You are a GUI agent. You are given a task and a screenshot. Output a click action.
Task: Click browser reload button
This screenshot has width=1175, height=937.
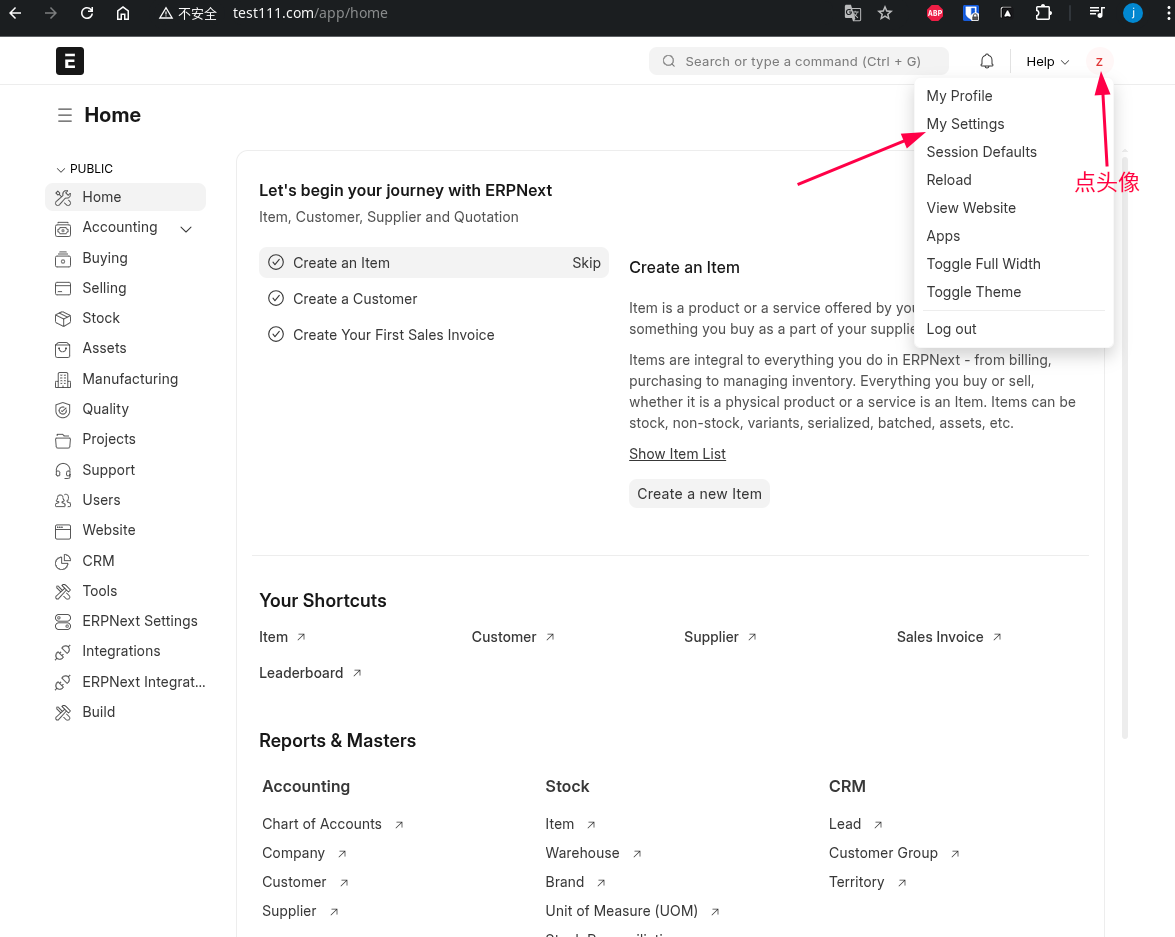[87, 13]
